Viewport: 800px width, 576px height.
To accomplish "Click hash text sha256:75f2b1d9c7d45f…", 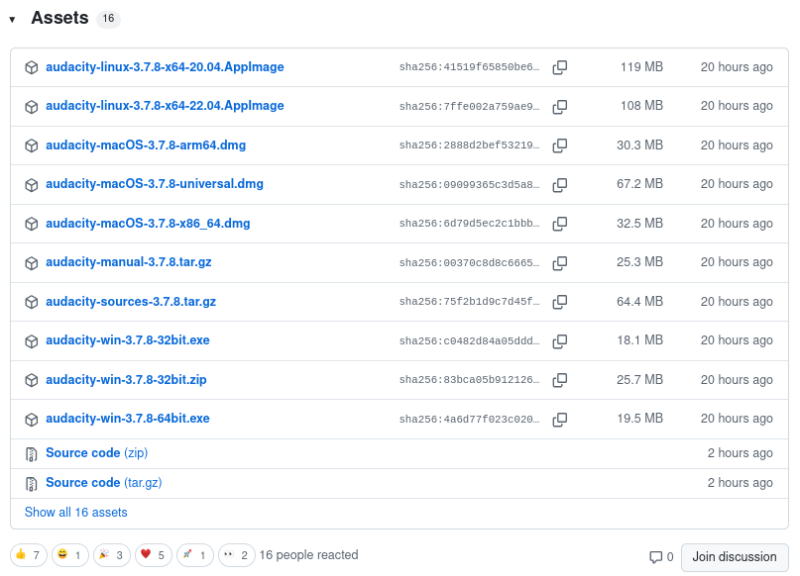I will [469, 302].
